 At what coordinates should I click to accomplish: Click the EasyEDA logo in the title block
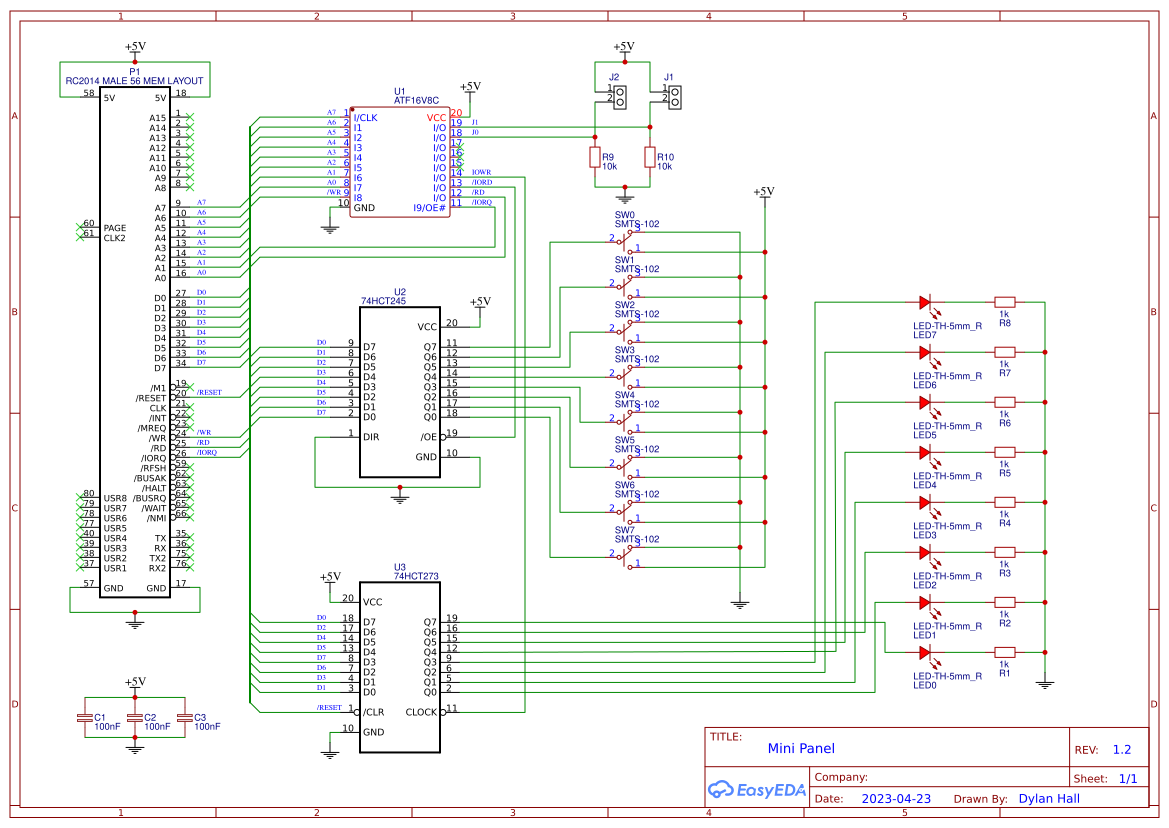click(x=757, y=790)
